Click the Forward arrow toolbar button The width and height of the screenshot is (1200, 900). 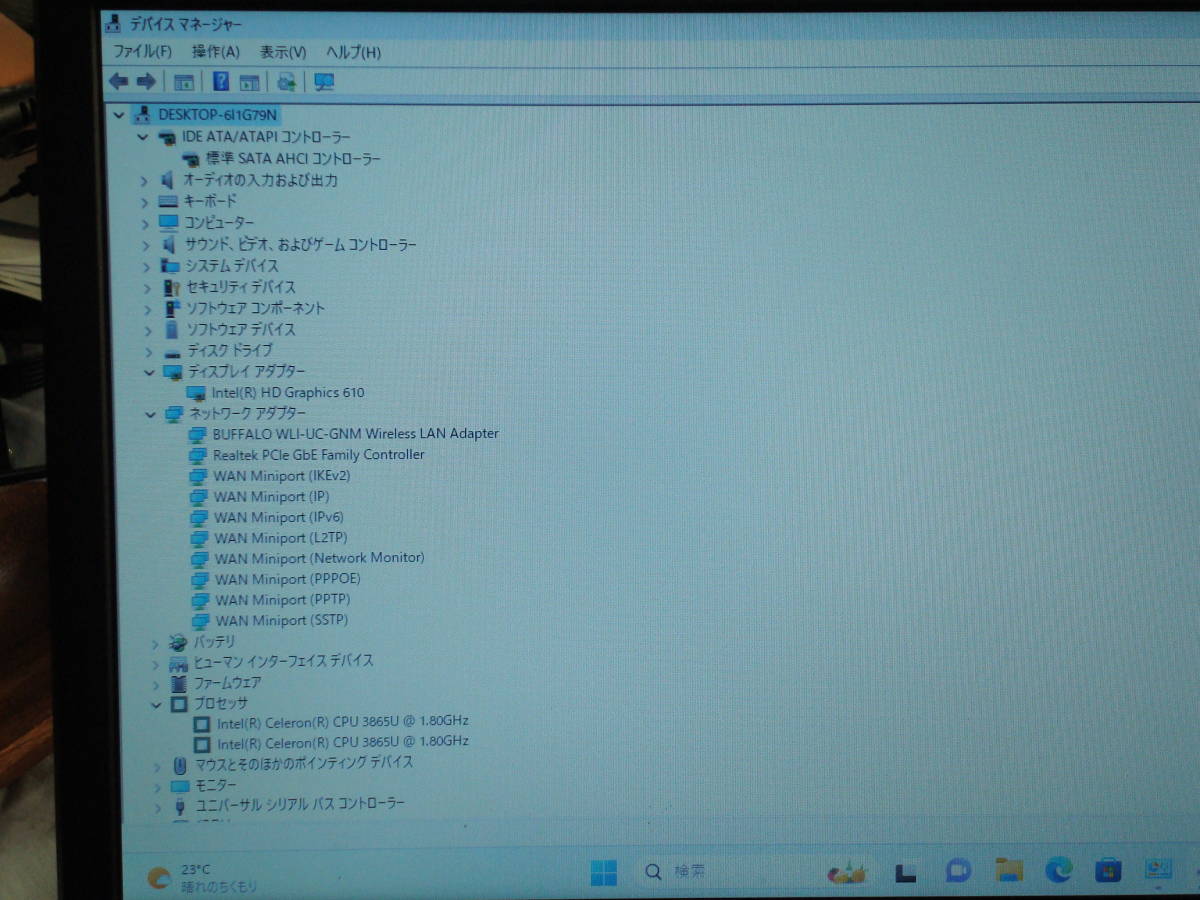pos(146,82)
